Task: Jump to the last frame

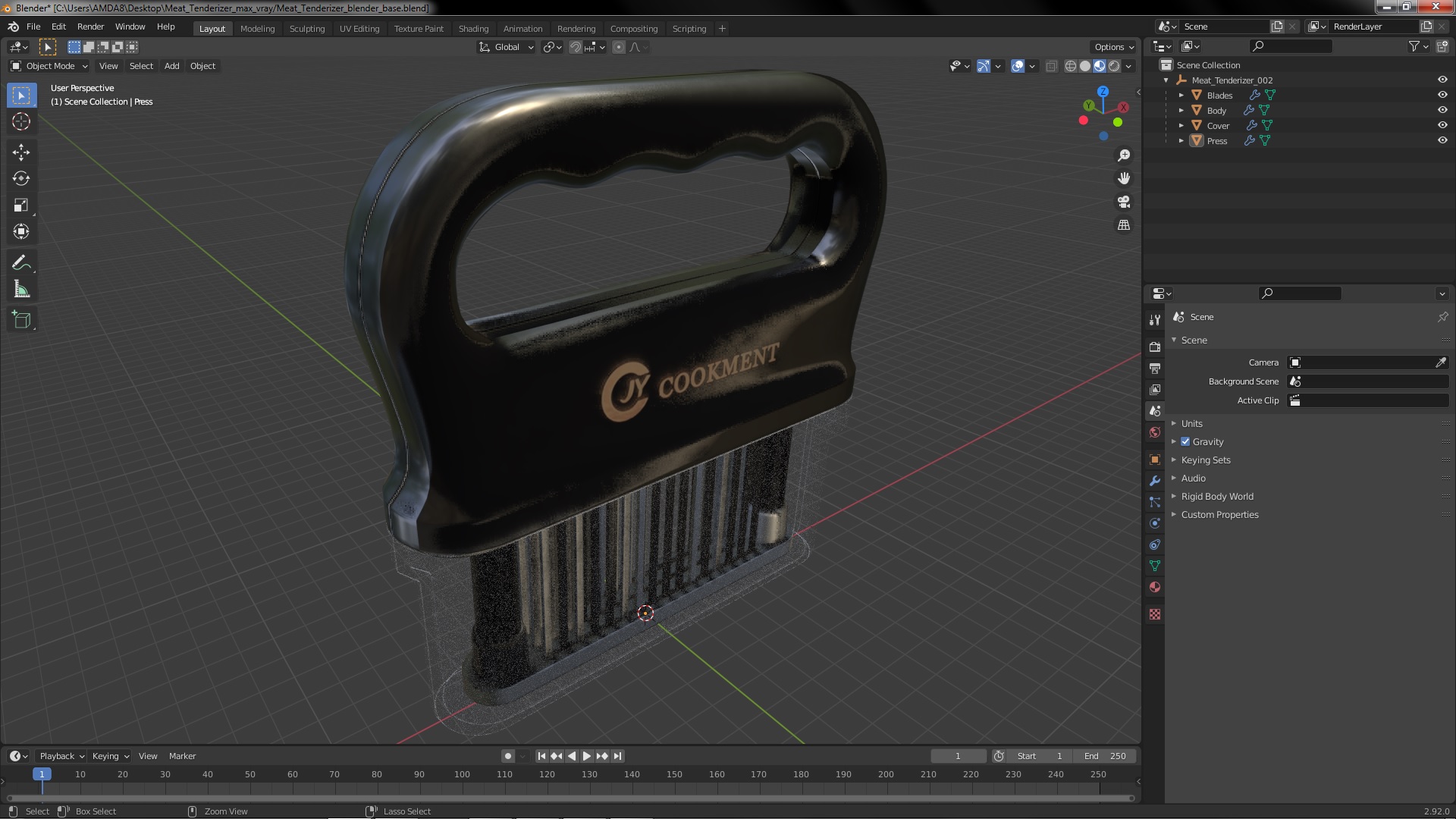Action: click(x=617, y=756)
